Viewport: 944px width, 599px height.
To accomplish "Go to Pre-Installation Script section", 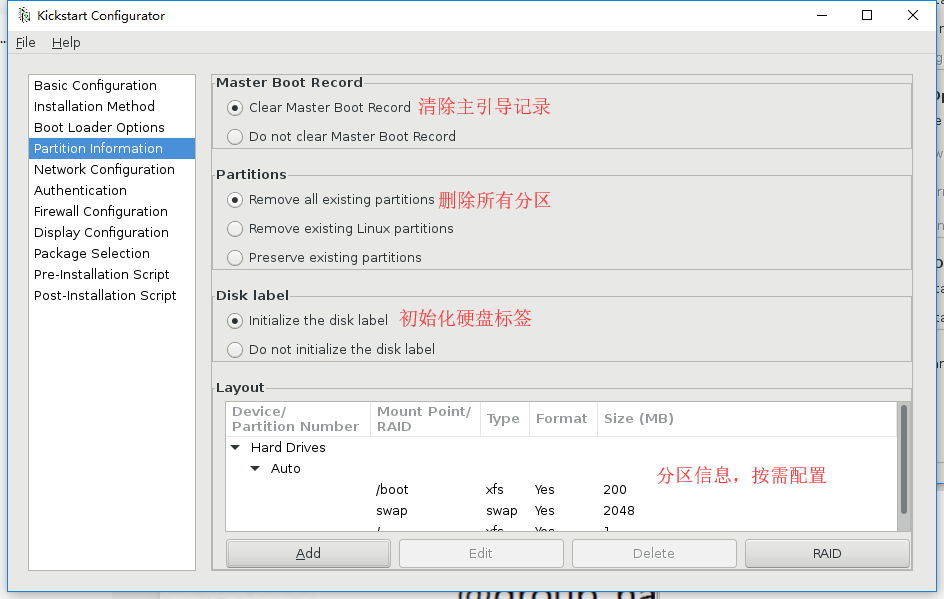I will click(112, 275).
